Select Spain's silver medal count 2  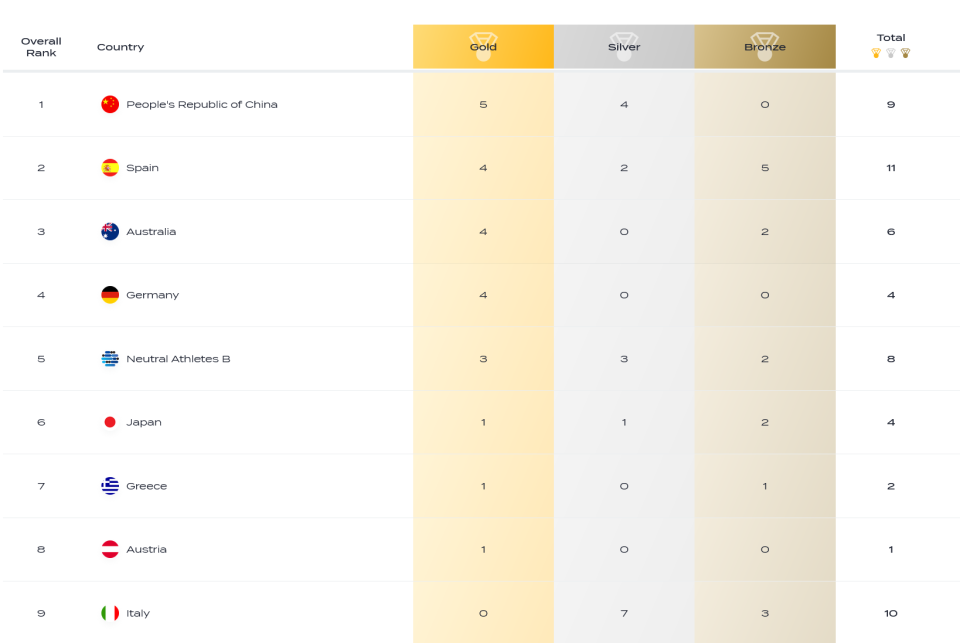click(624, 168)
